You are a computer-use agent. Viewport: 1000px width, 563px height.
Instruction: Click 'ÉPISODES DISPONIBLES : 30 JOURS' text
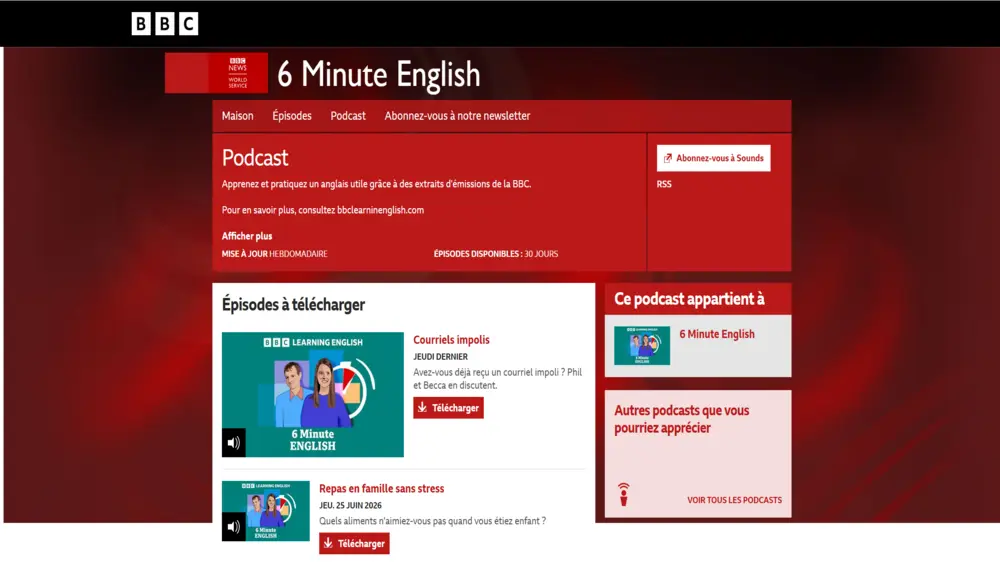coord(496,254)
